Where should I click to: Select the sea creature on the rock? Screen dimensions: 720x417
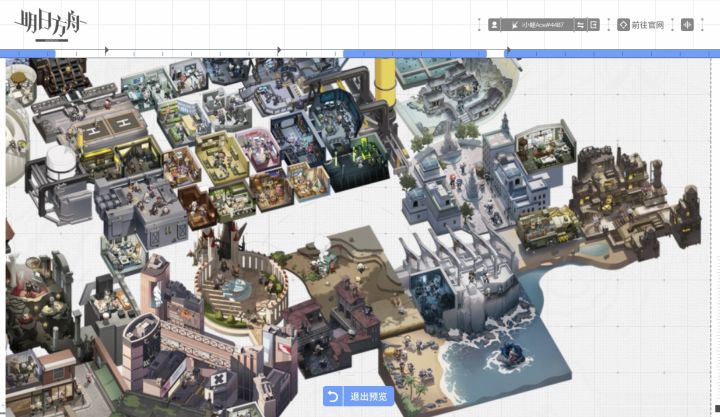click(511, 354)
